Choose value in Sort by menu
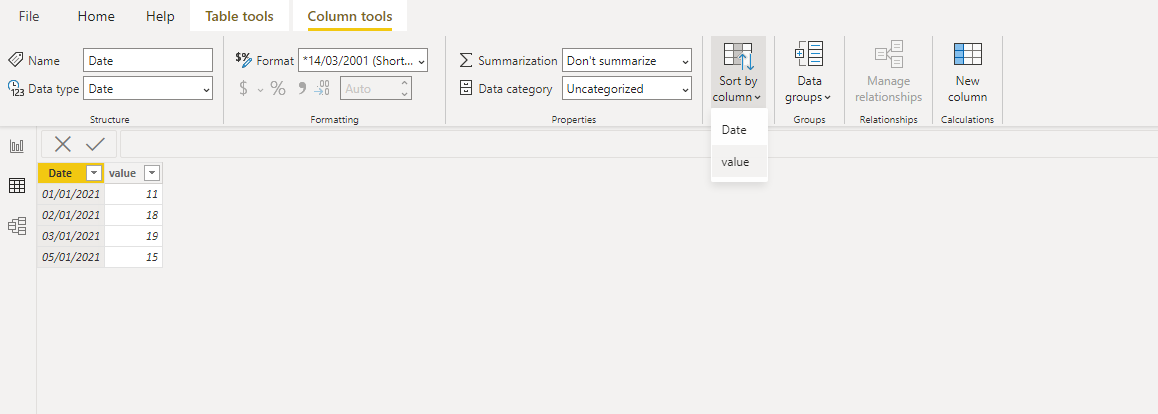The height and width of the screenshot is (414, 1158). 739,162
